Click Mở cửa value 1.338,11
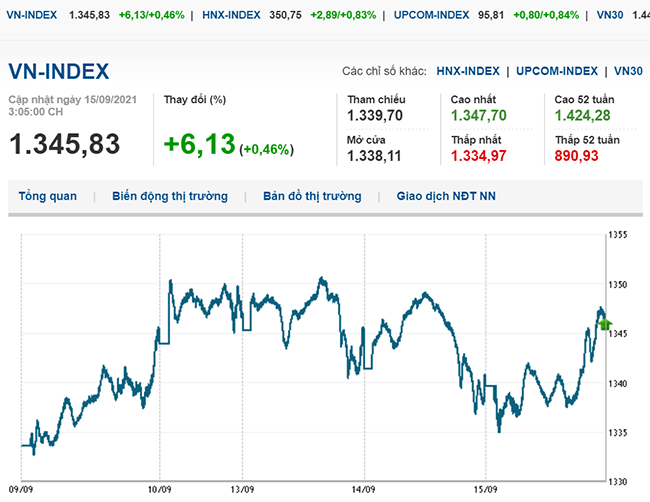This screenshot has width=650, height=502. 374,156
